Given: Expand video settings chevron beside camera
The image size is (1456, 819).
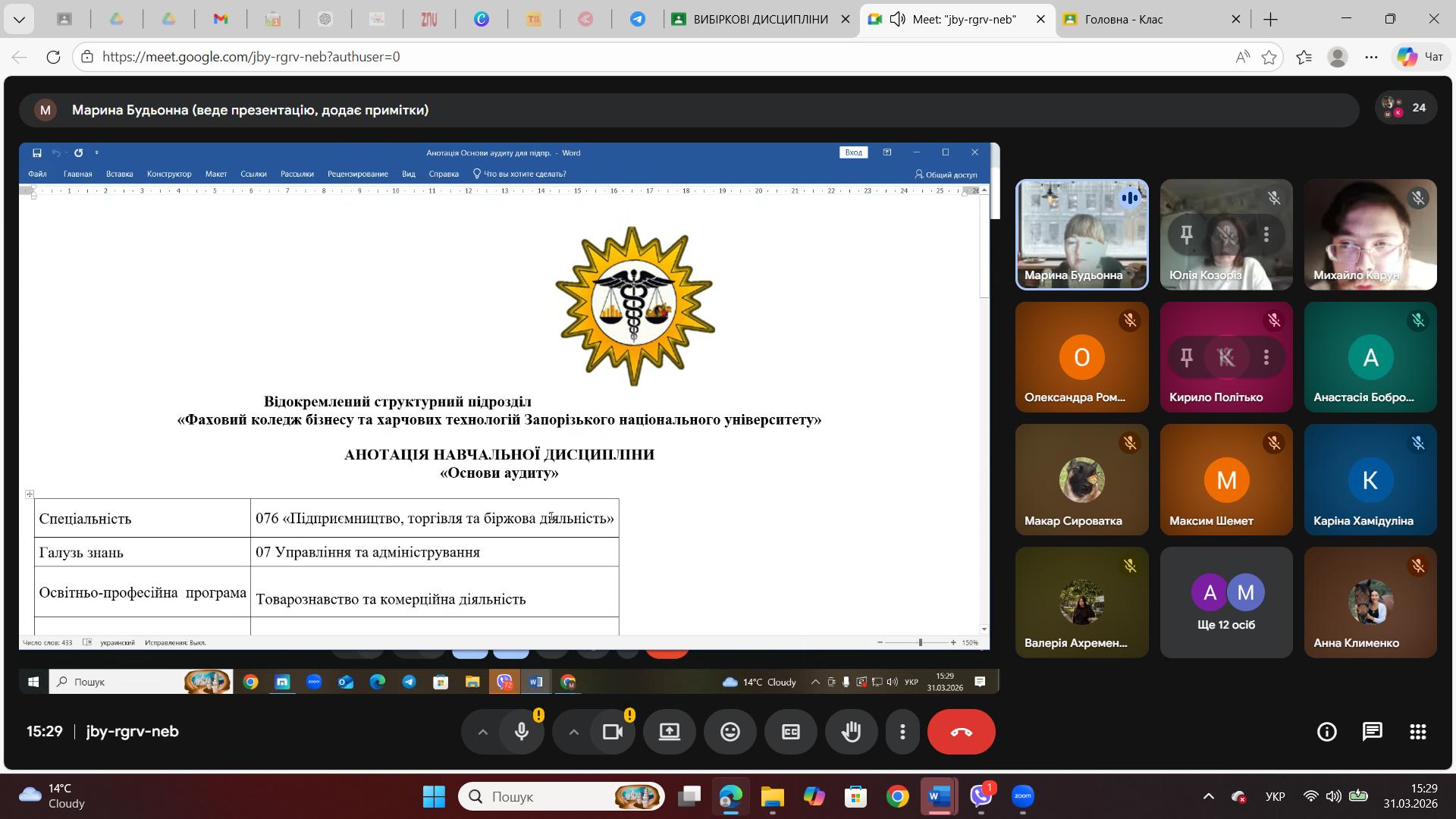Looking at the screenshot, I should [x=573, y=732].
